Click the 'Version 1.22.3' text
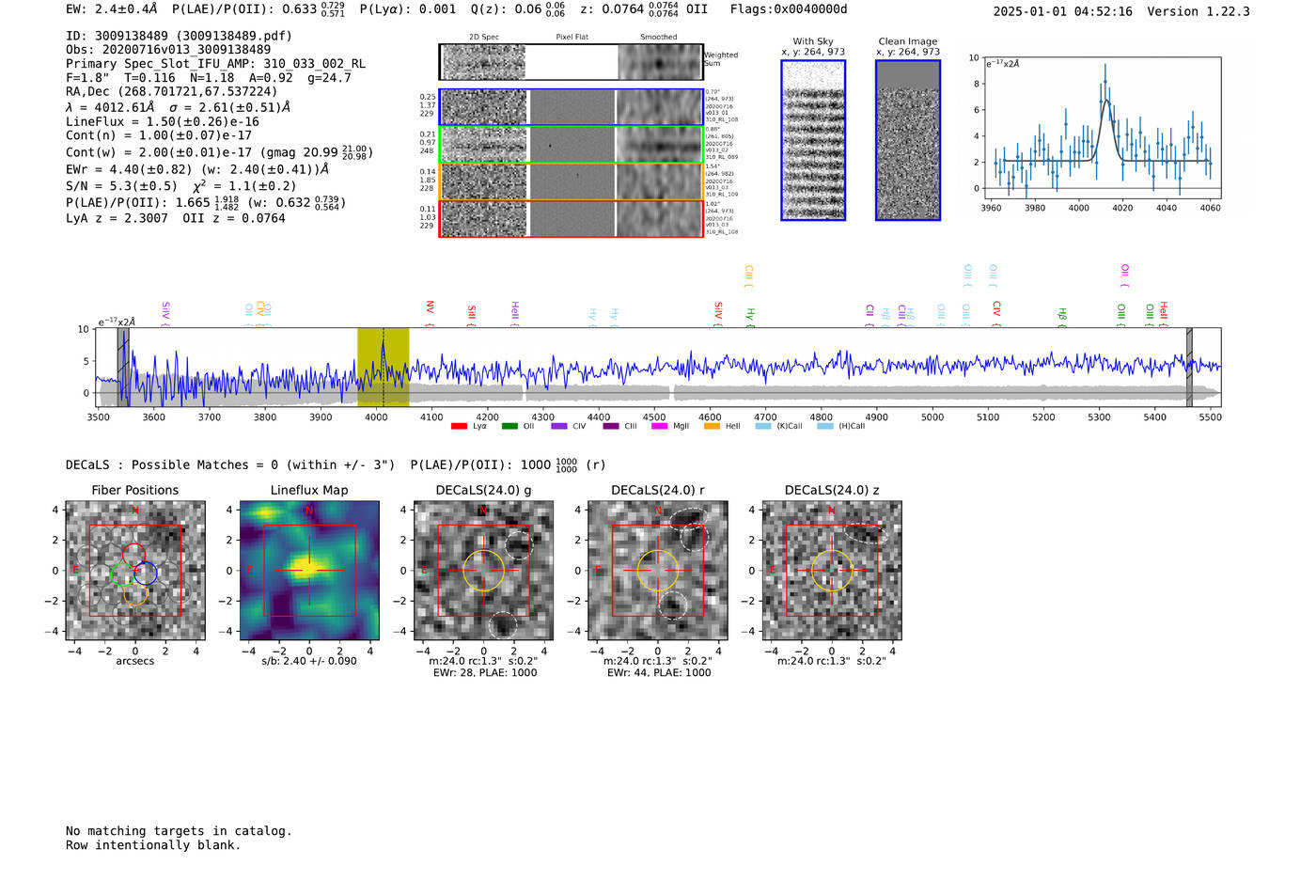 click(x=1198, y=11)
